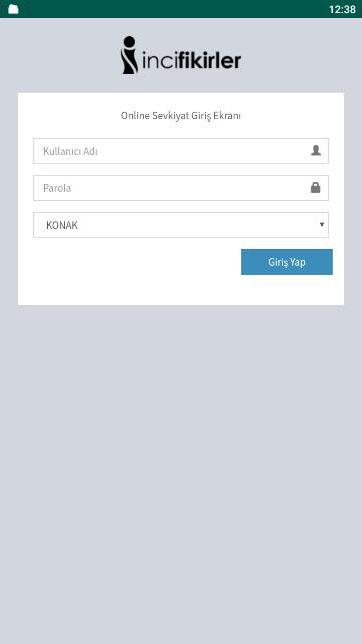Screen dimensions: 362x644
Task: Click the incifikirler logo wordmark
Action: click(x=181, y=55)
